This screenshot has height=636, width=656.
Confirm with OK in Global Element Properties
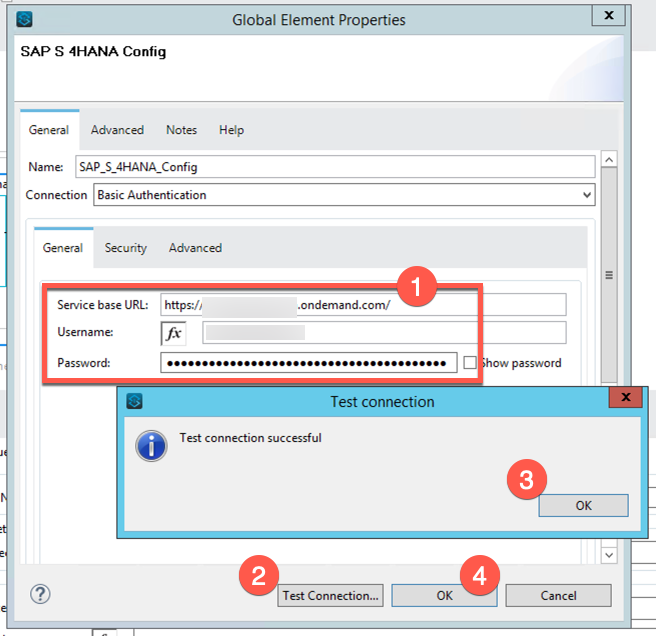(x=444, y=595)
